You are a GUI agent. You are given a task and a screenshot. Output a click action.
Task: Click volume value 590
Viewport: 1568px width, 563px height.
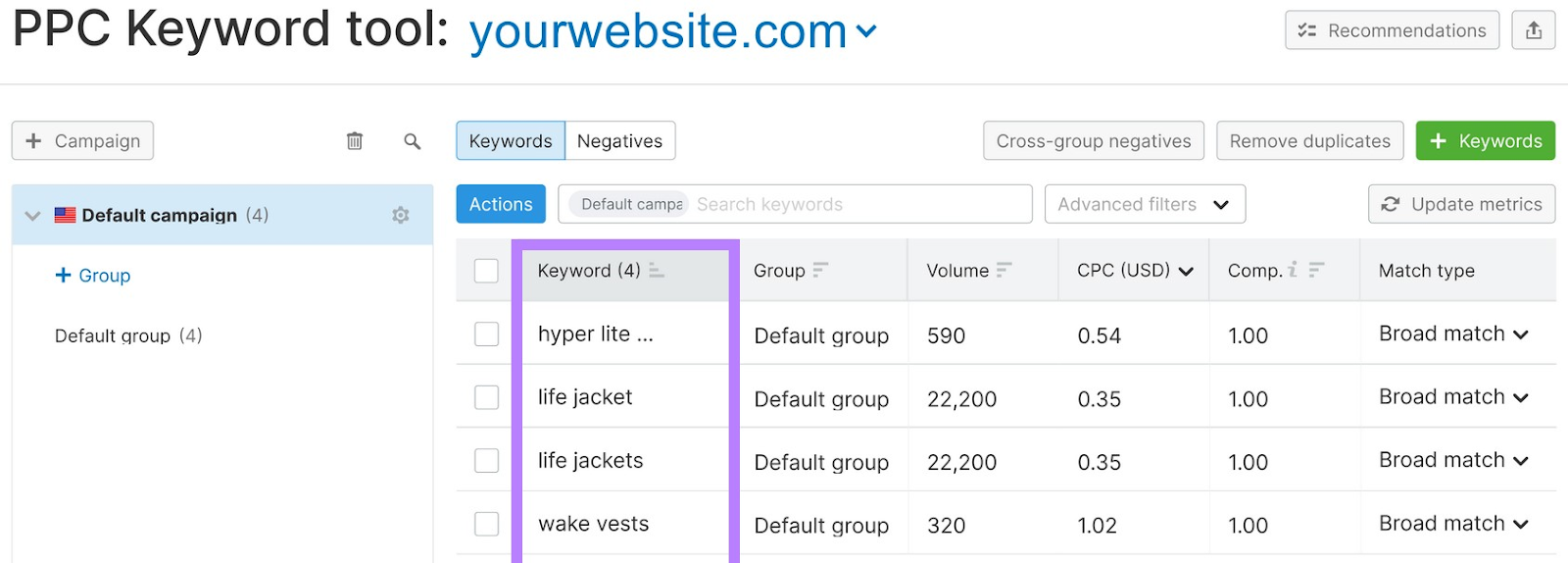coord(946,336)
